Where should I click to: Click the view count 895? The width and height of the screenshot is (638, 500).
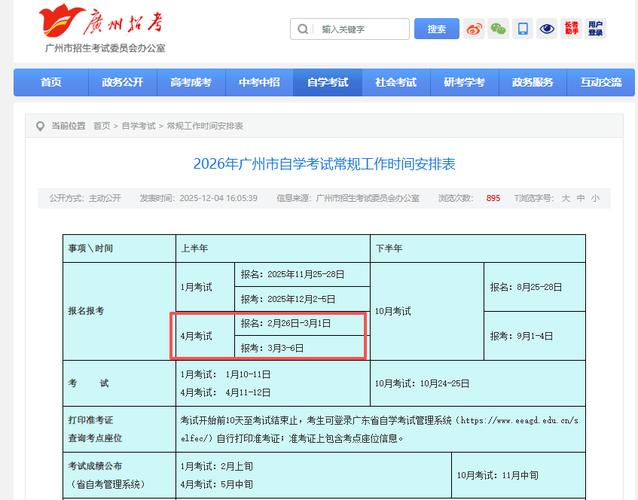click(493, 198)
